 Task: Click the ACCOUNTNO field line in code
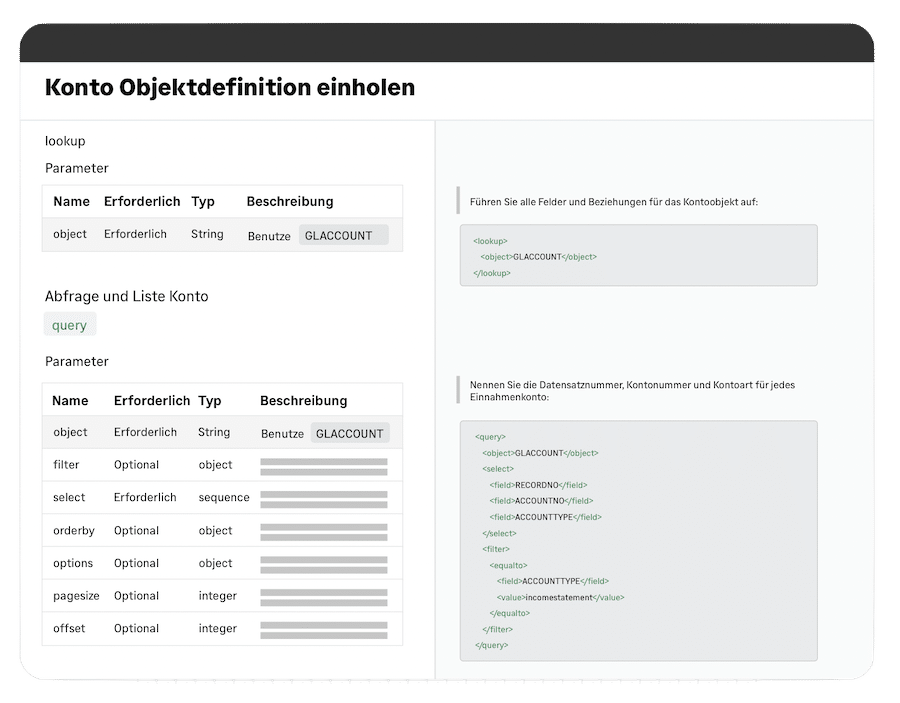pos(541,500)
